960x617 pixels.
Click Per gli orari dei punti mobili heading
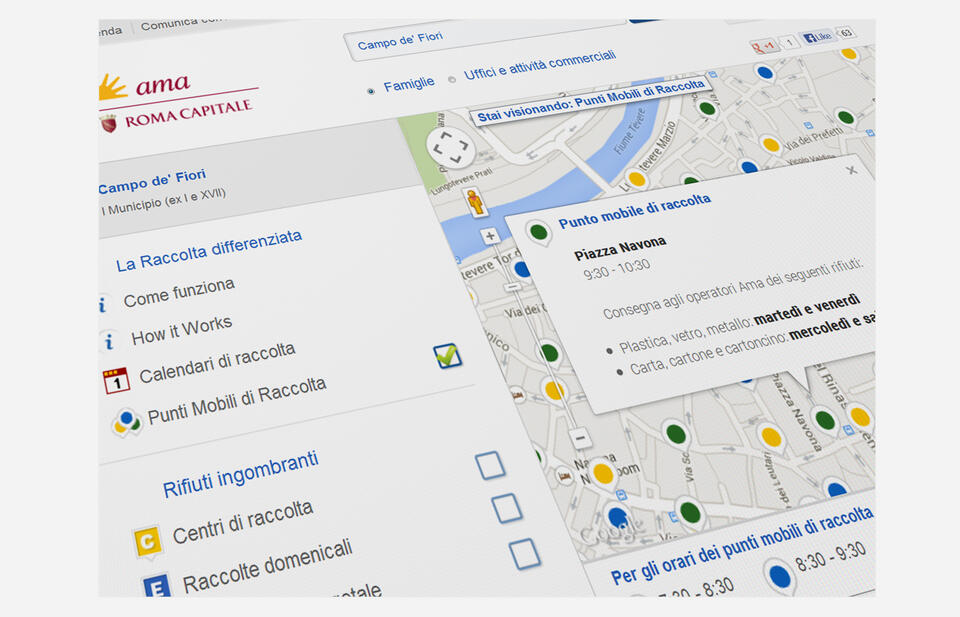tap(742, 545)
